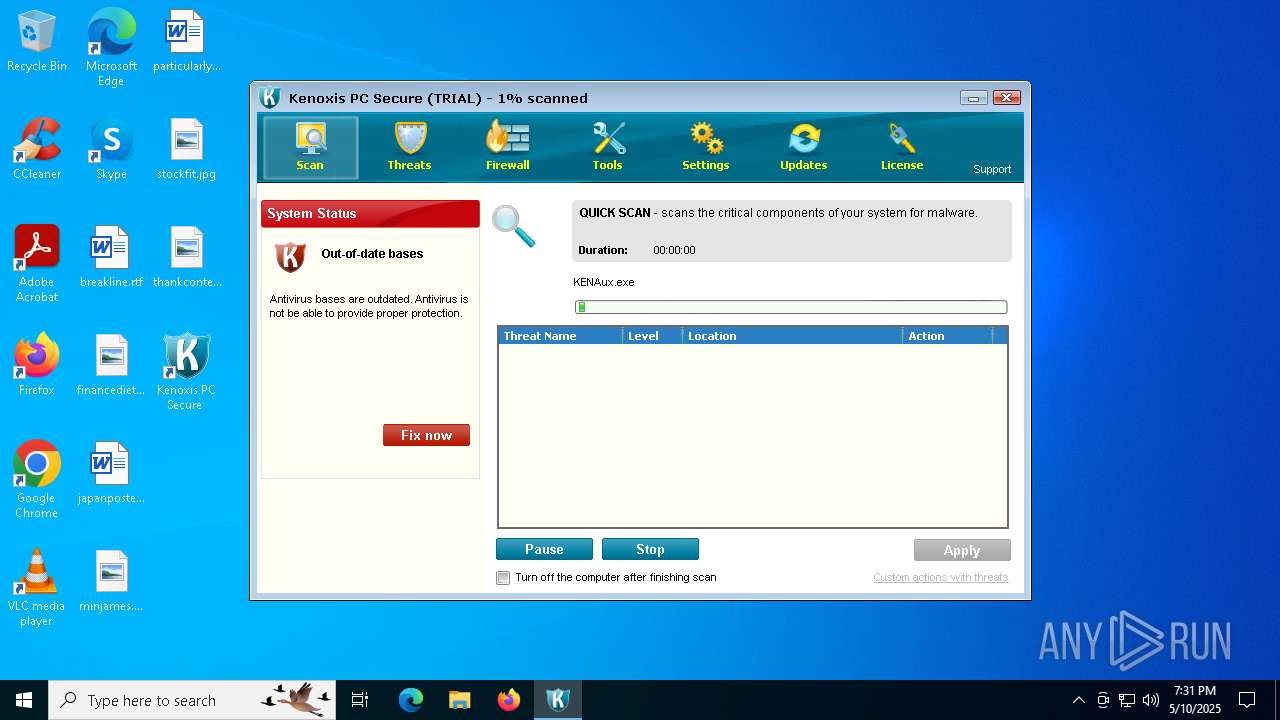
Task: Click the Out-of-date bases shield icon
Action: [290, 257]
